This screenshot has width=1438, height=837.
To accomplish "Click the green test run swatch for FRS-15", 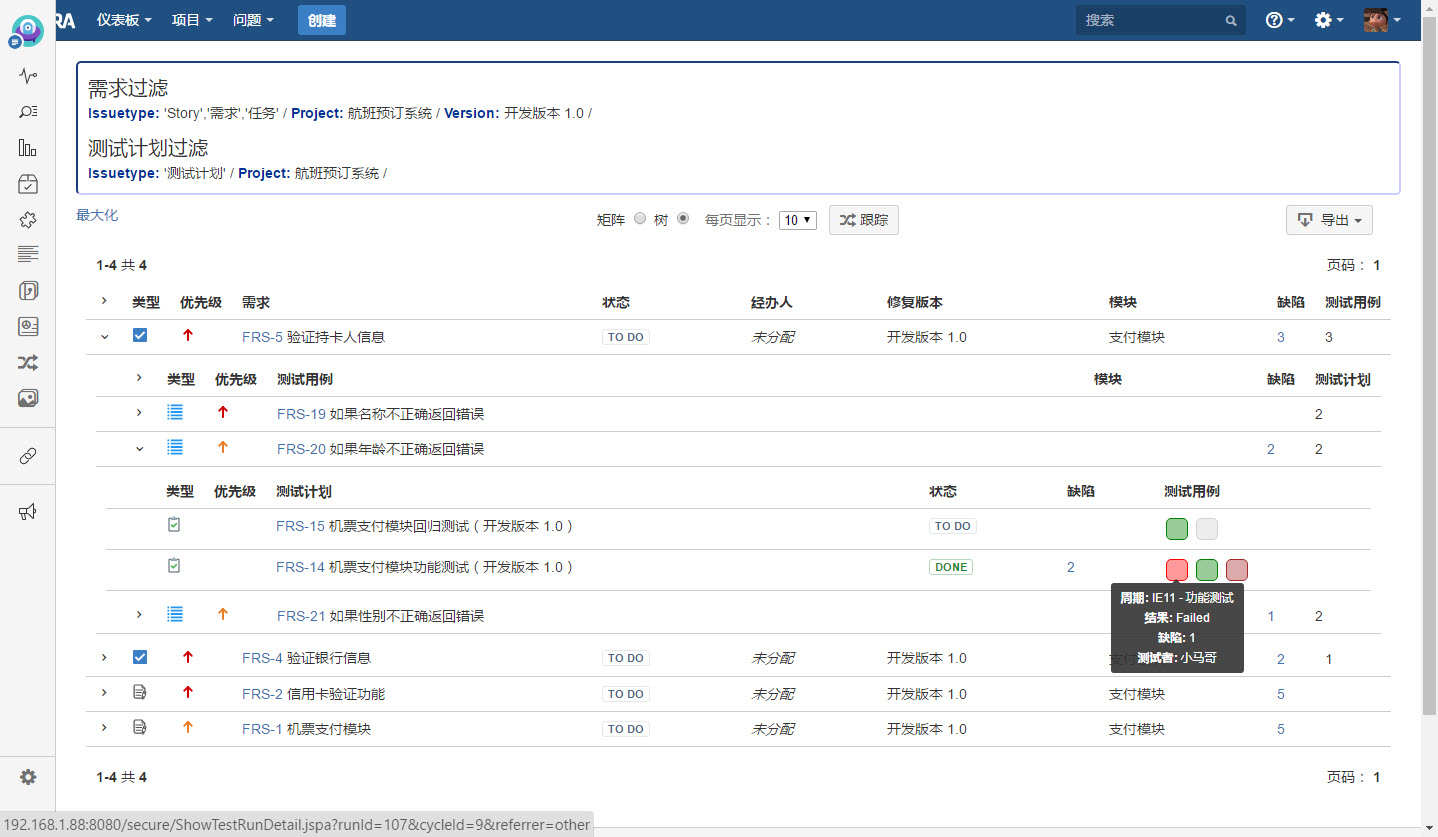I will [x=1177, y=529].
